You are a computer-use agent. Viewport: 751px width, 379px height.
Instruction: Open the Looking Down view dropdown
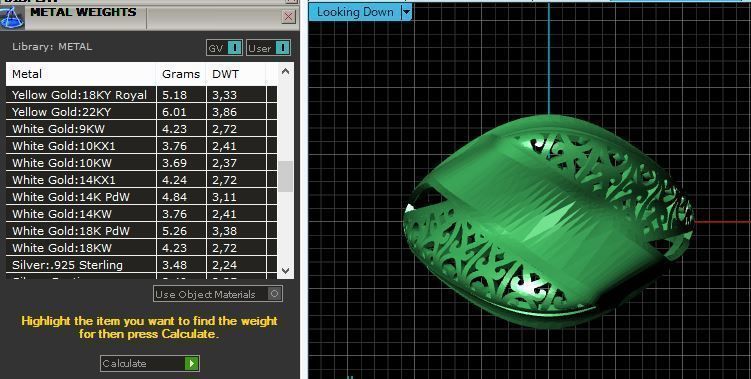pos(406,12)
